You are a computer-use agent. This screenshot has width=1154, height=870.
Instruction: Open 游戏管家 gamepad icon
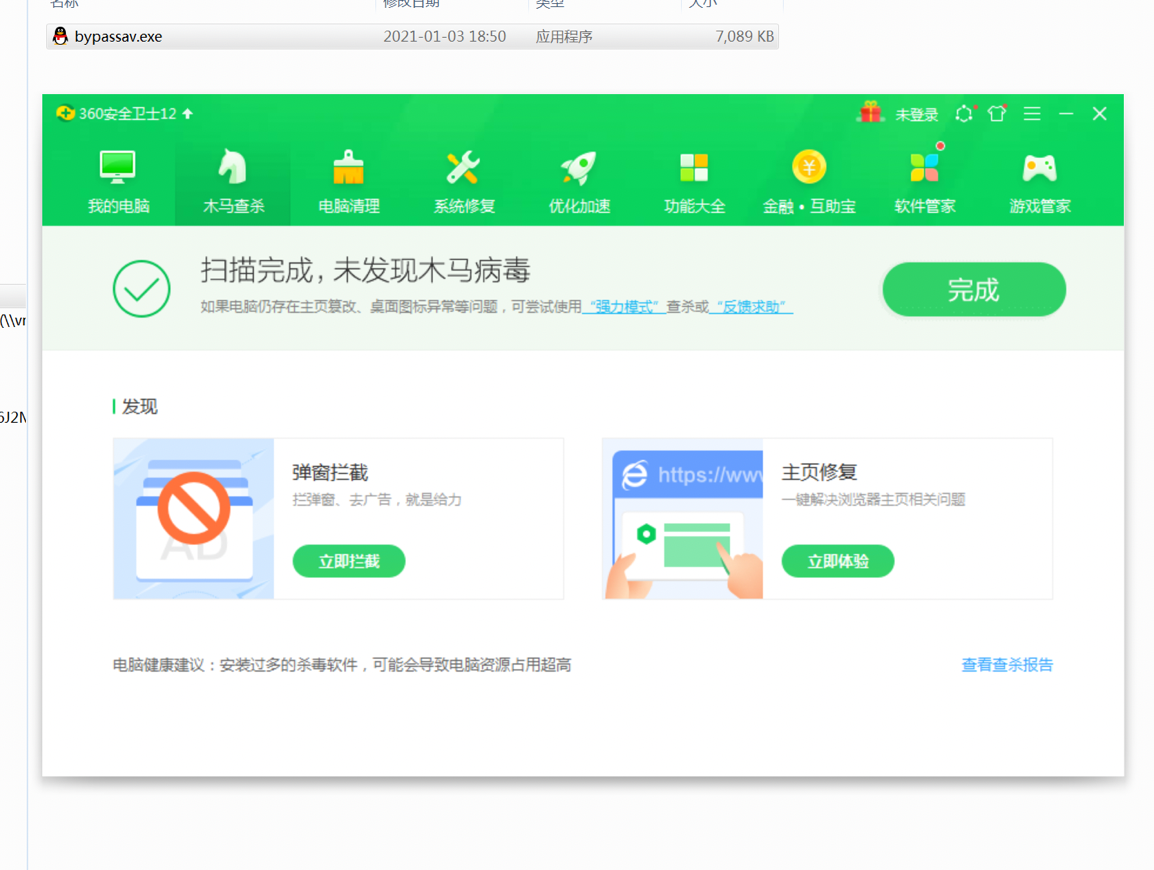click(x=1039, y=168)
